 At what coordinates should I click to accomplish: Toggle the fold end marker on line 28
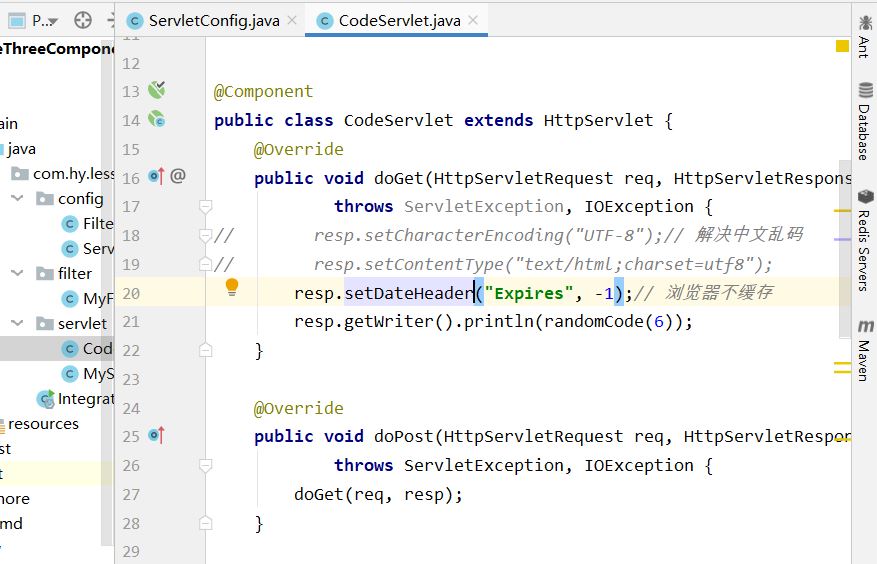click(205, 523)
